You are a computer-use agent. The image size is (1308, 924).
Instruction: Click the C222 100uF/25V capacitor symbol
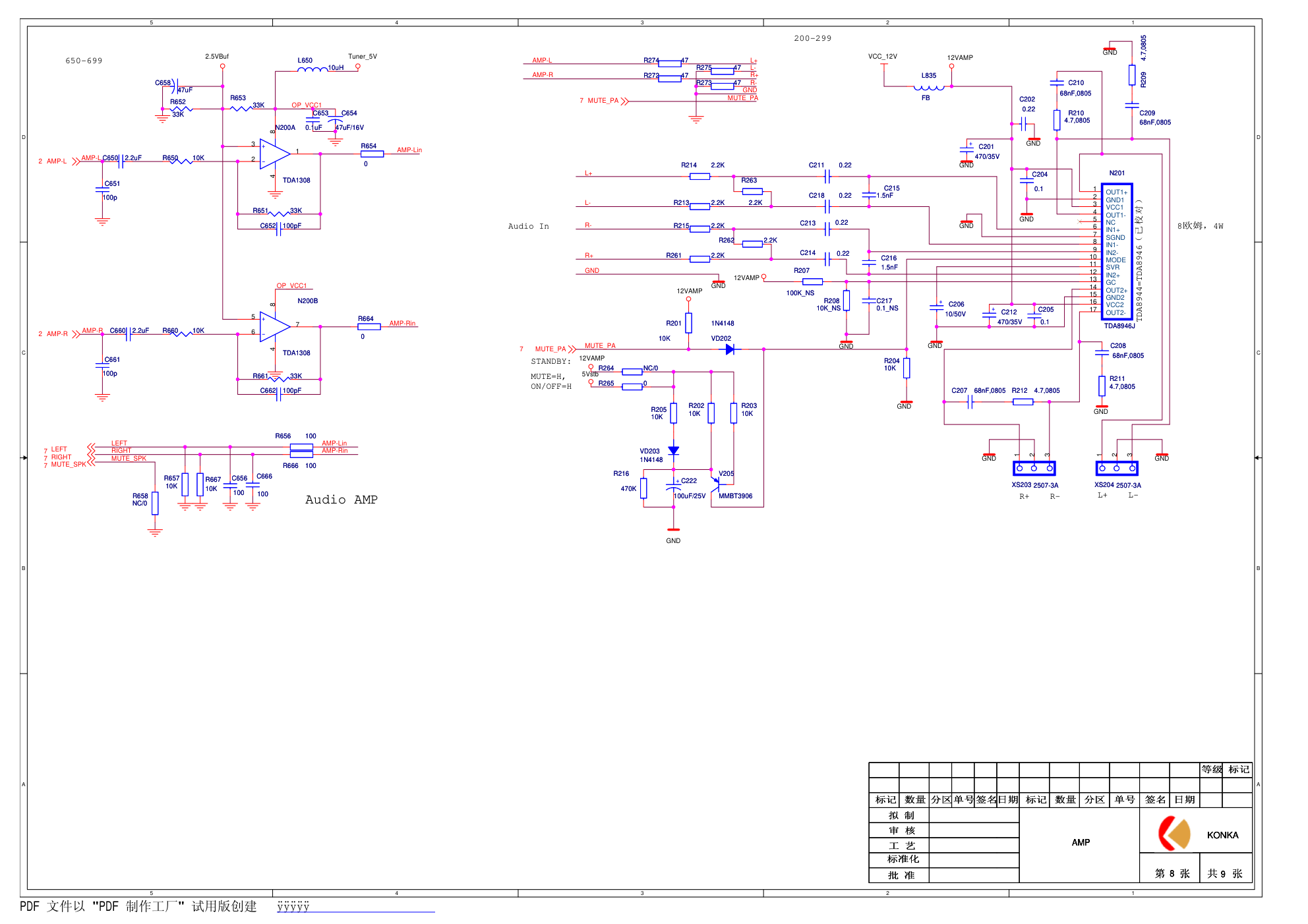tap(673, 488)
